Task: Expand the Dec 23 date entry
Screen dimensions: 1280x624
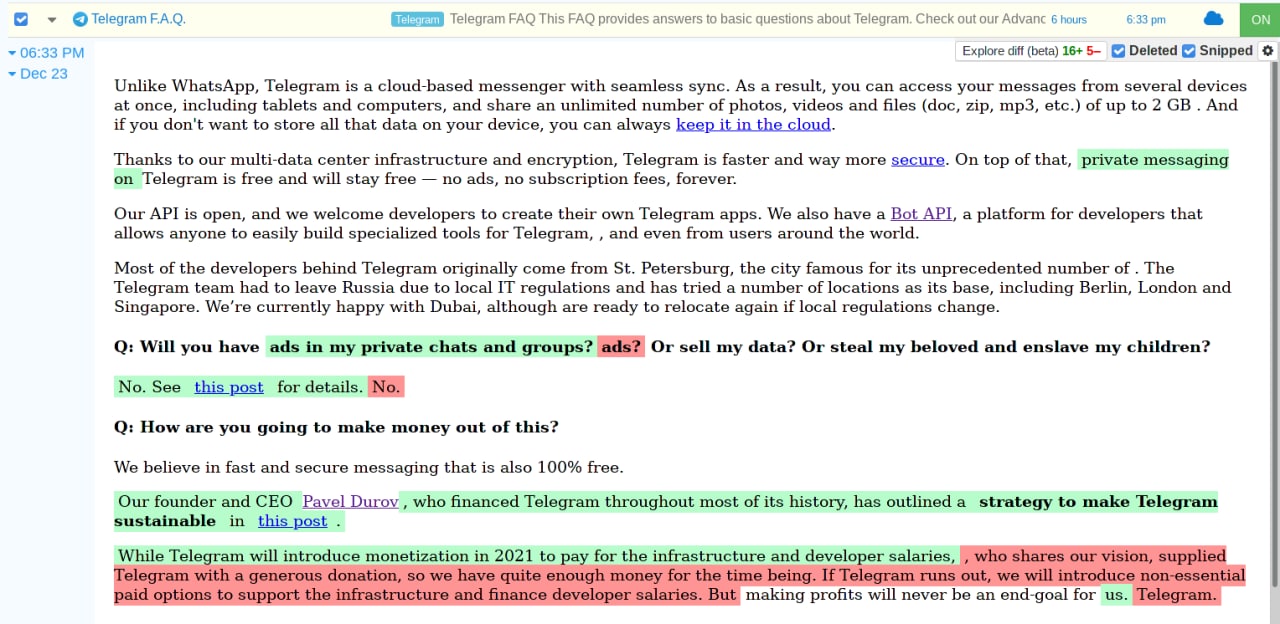Action: pos(38,74)
